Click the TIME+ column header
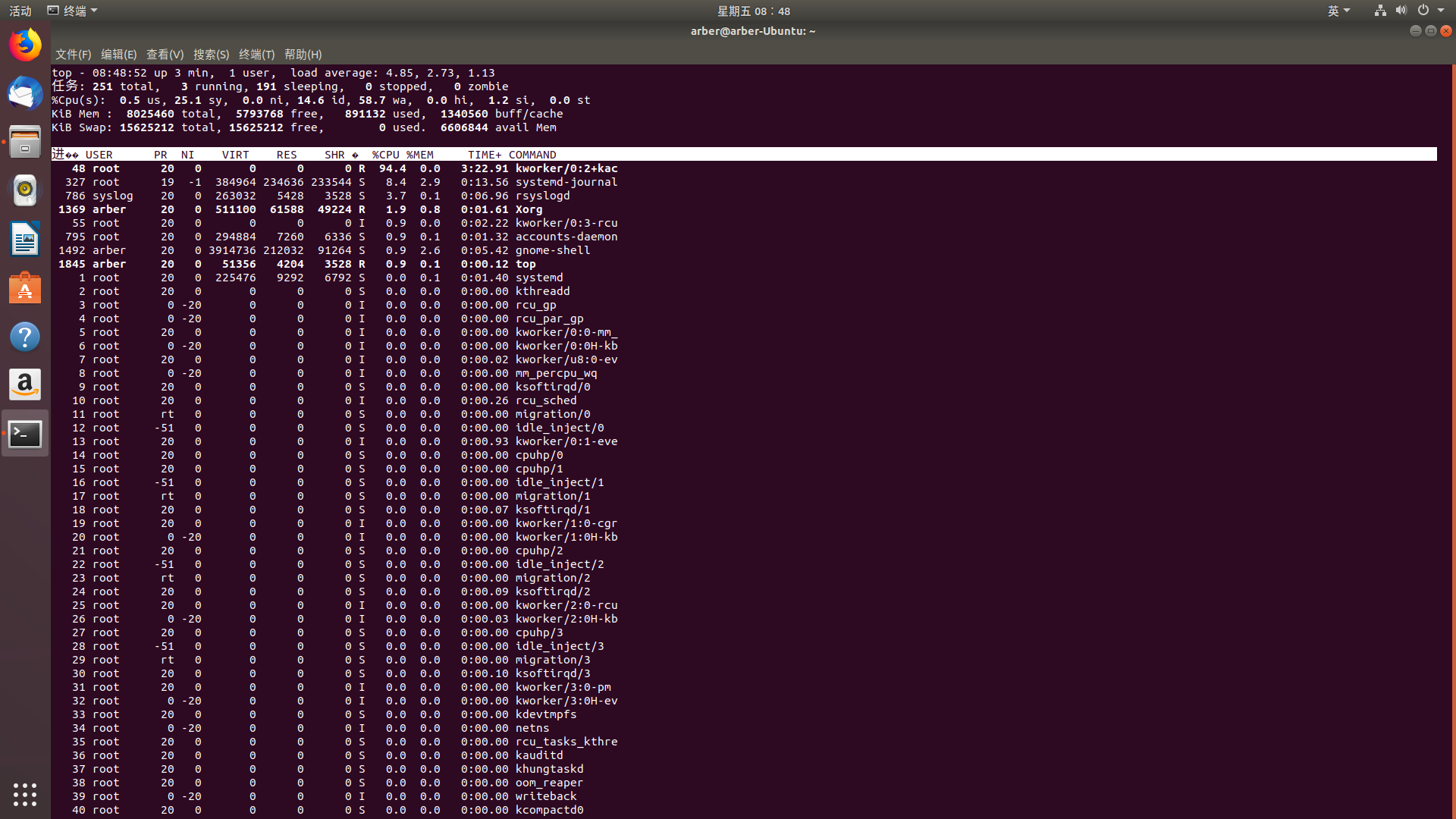 (x=484, y=155)
